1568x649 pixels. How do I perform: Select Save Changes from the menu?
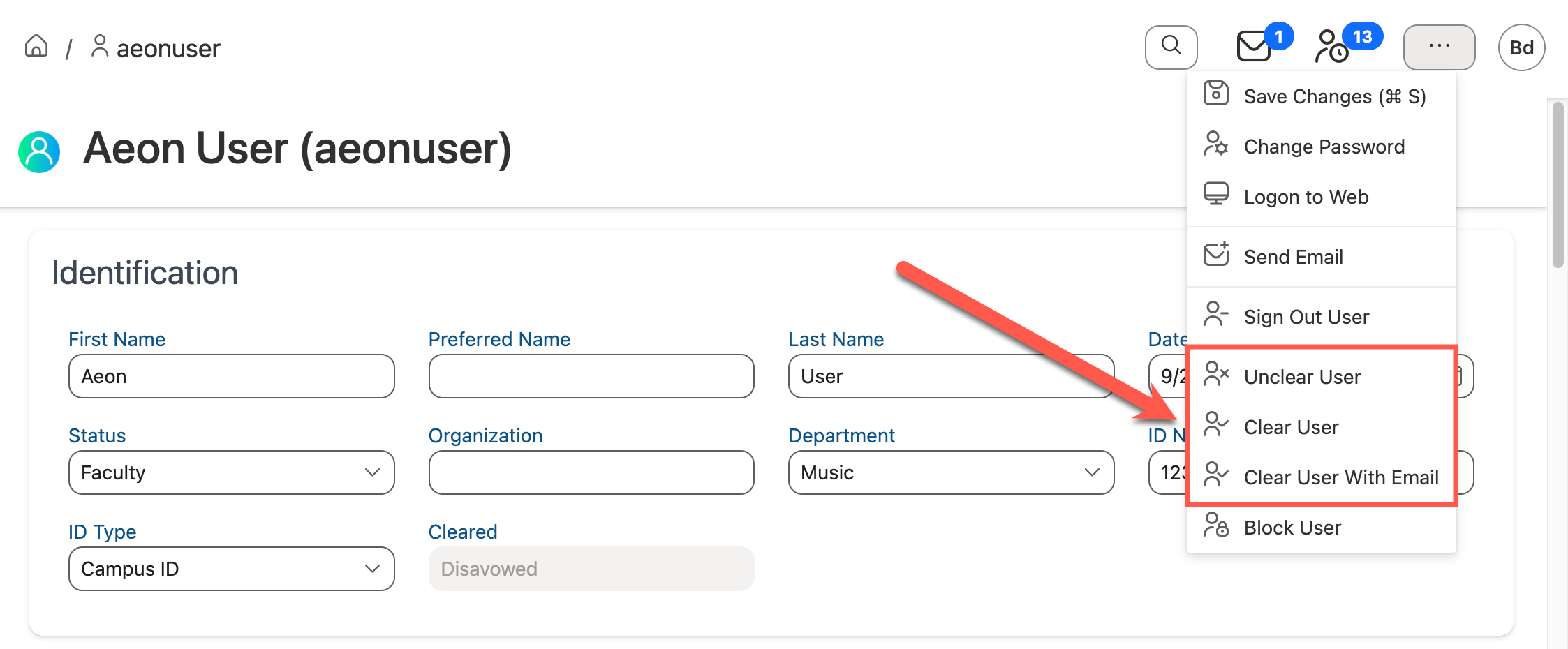pyautogui.click(x=1333, y=96)
